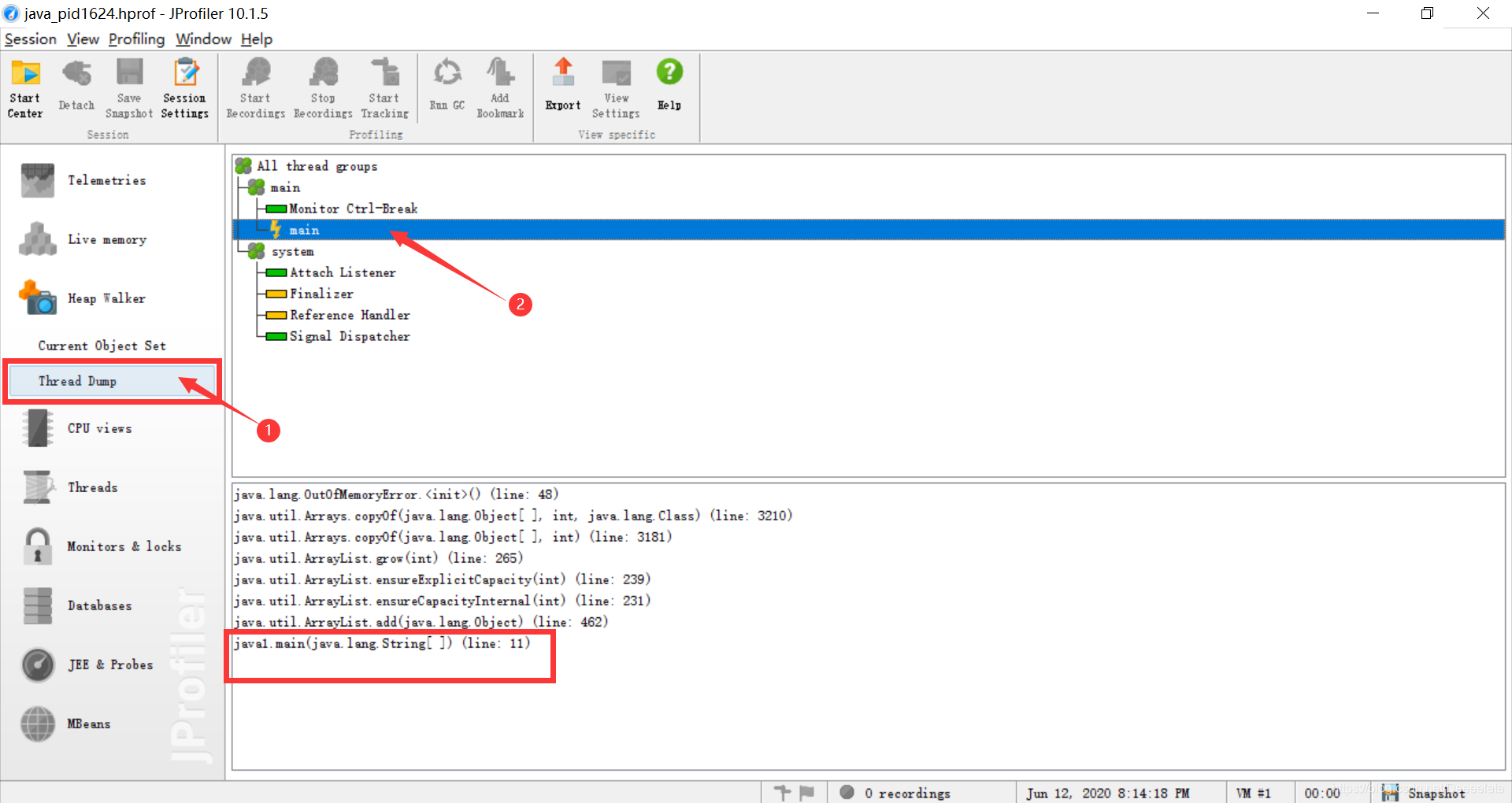Screen dimensions: 1512x803
Task: Select the highlighted main thread
Action: coord(869,230)
